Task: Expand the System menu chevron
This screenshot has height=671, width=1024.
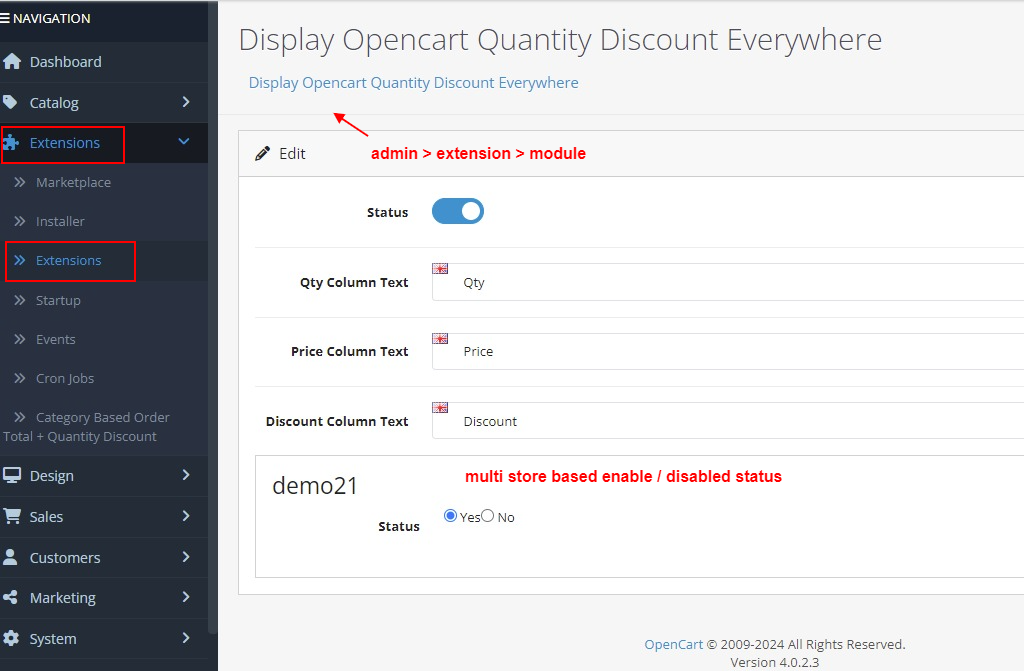Action: tap(186, 638)
